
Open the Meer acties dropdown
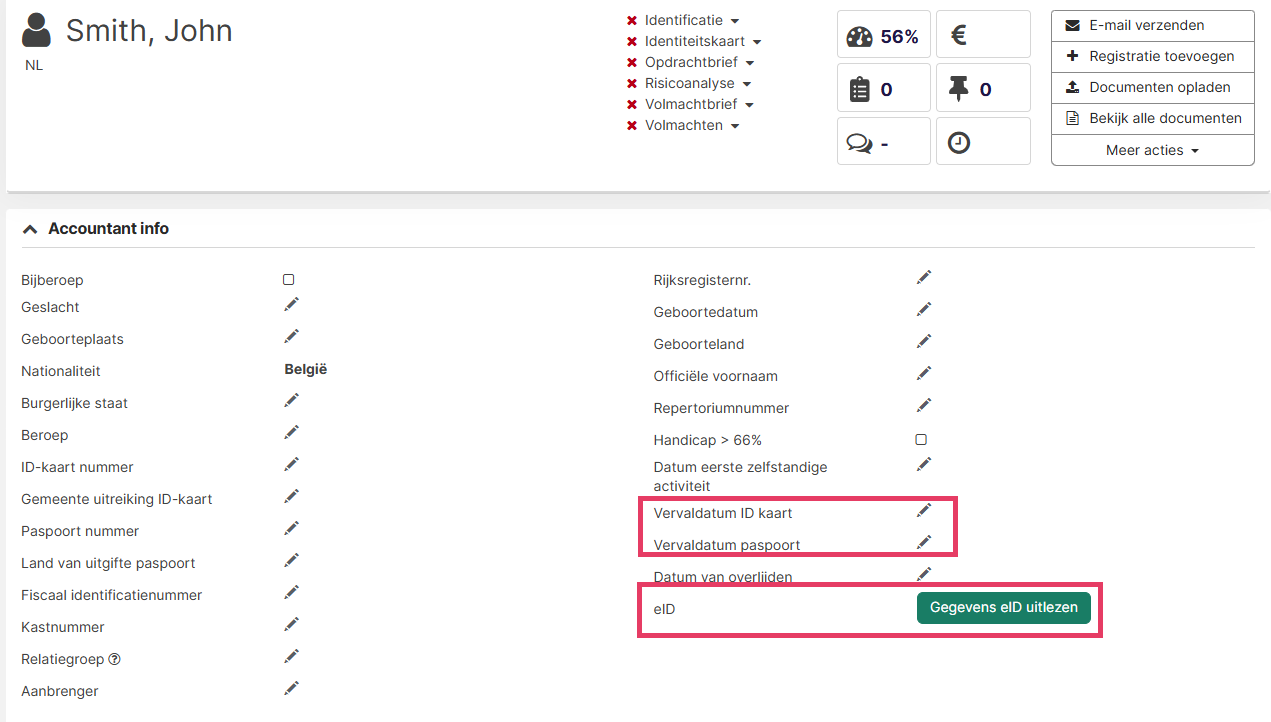(1152, 150)
